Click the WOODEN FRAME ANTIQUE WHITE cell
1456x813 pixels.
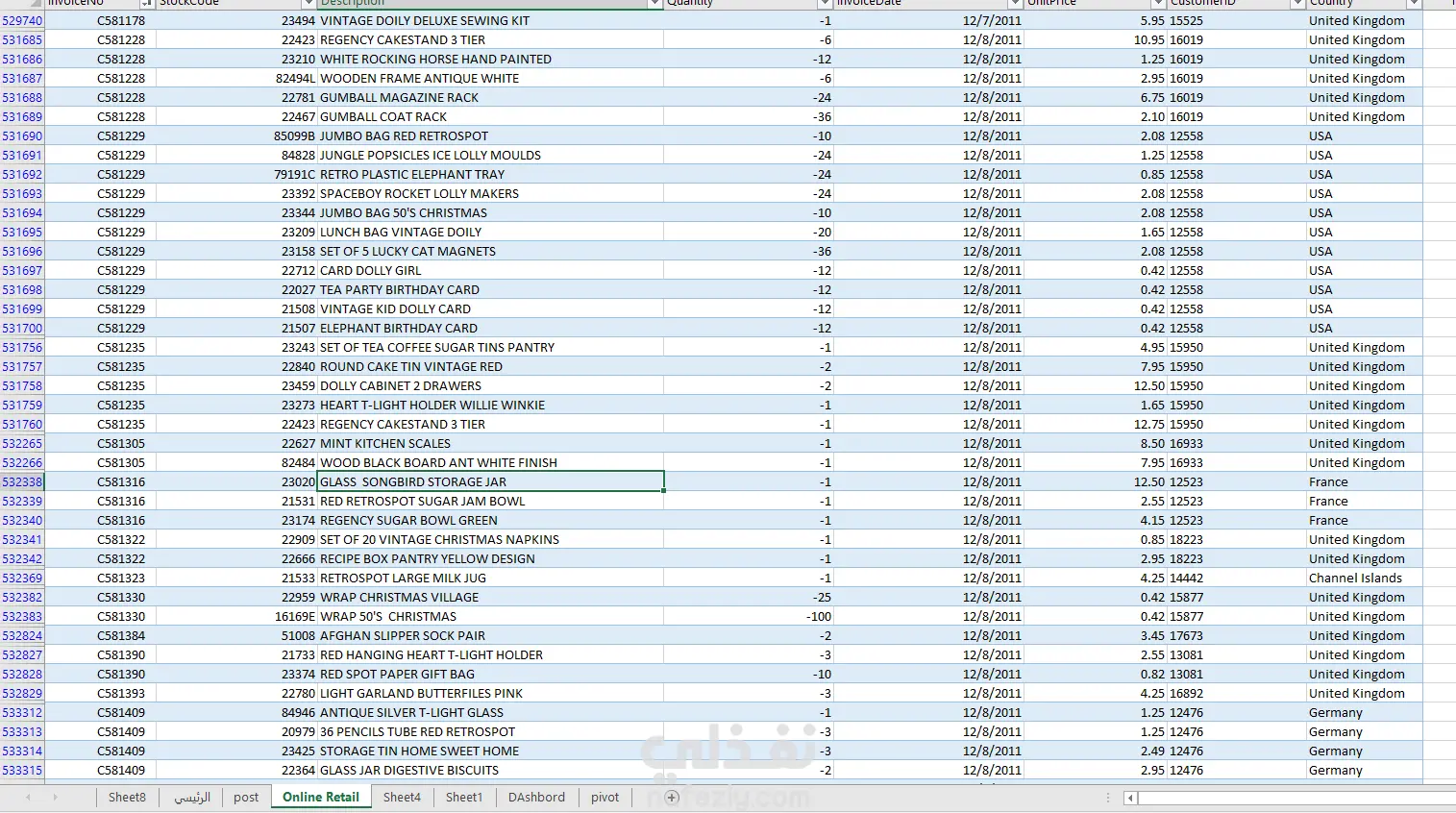point(490,78)
